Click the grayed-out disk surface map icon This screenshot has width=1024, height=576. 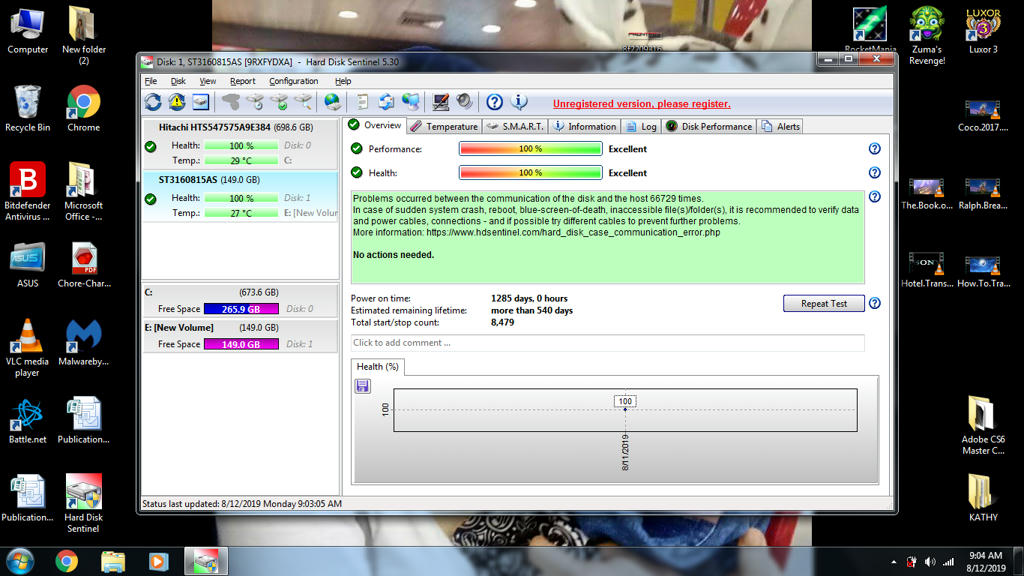click(x=231, y=102)
